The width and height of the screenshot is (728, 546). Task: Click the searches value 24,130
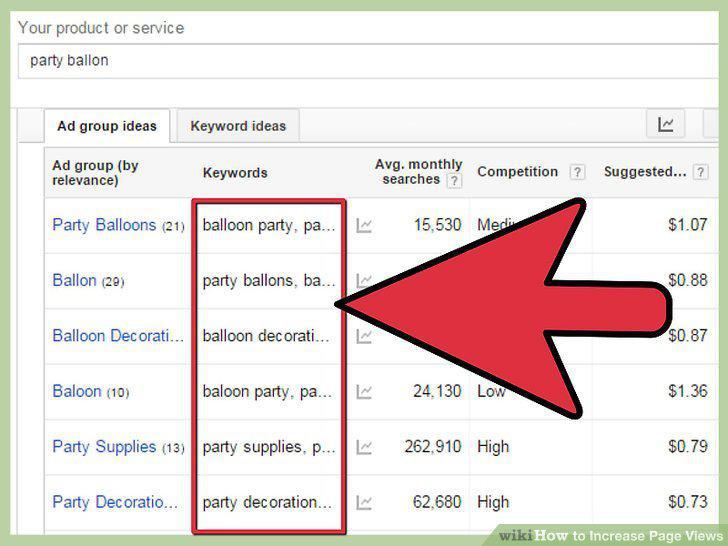(x=437, y=391)
